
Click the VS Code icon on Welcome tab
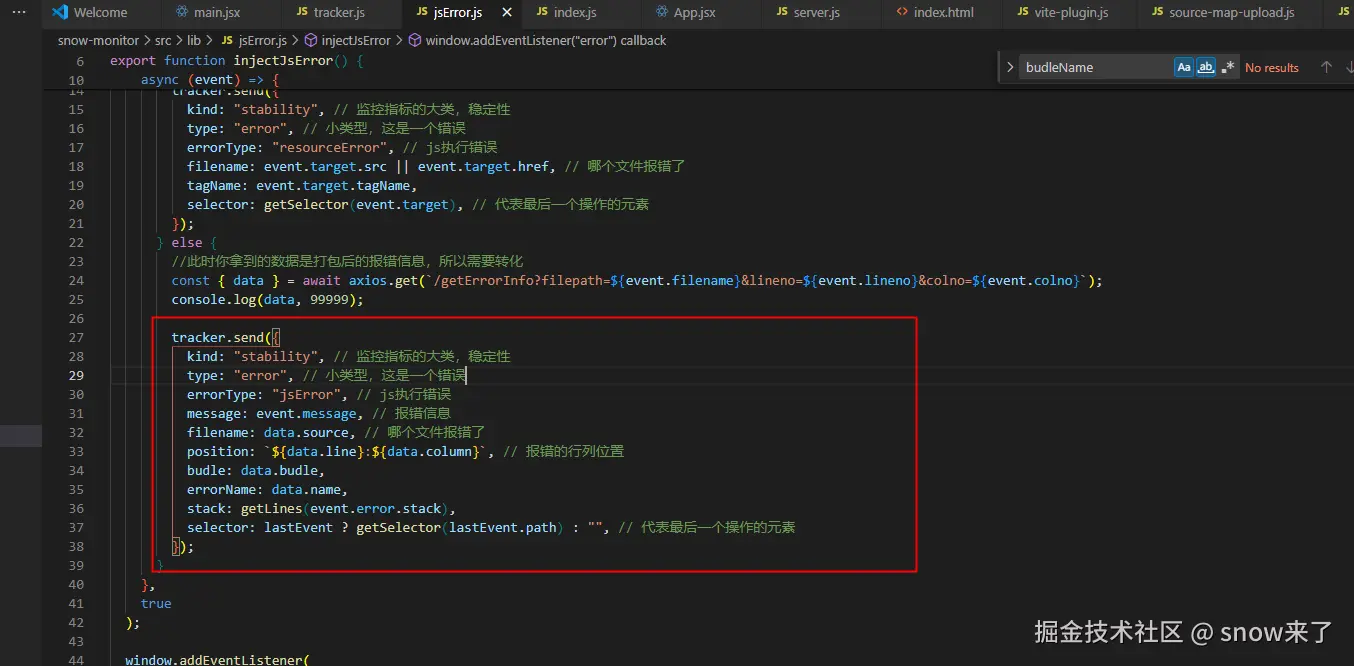coord(59,12)
